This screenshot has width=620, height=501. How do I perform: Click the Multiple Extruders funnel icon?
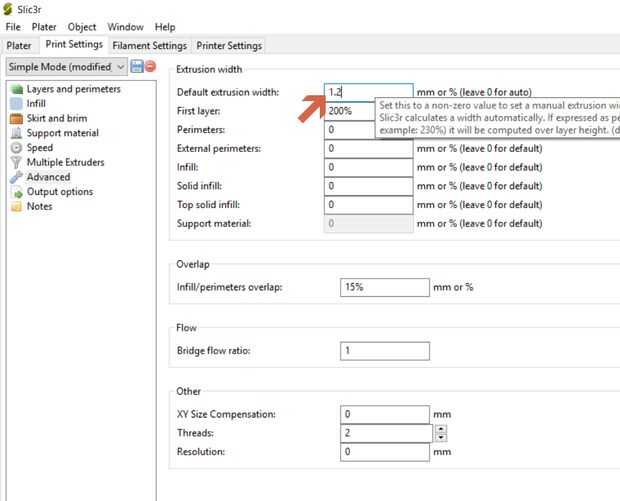(16, 162)
